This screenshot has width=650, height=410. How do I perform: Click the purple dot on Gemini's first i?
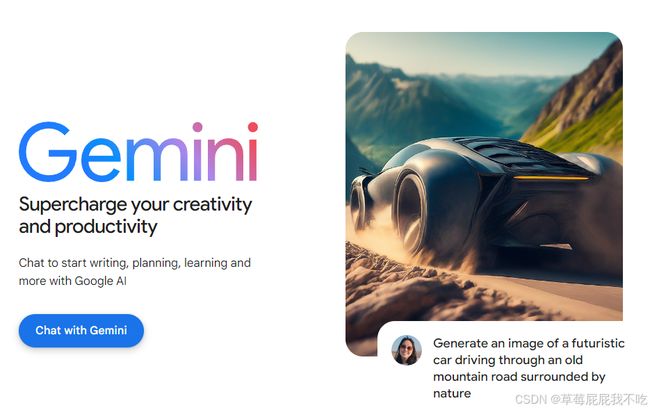(197, 127)
